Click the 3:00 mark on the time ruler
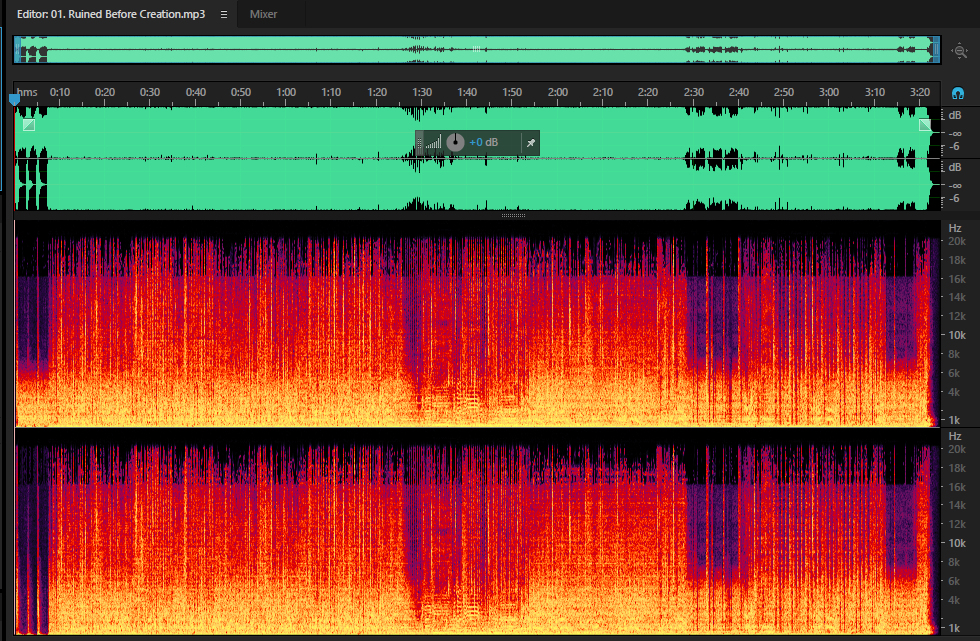 tap(829, 92)
